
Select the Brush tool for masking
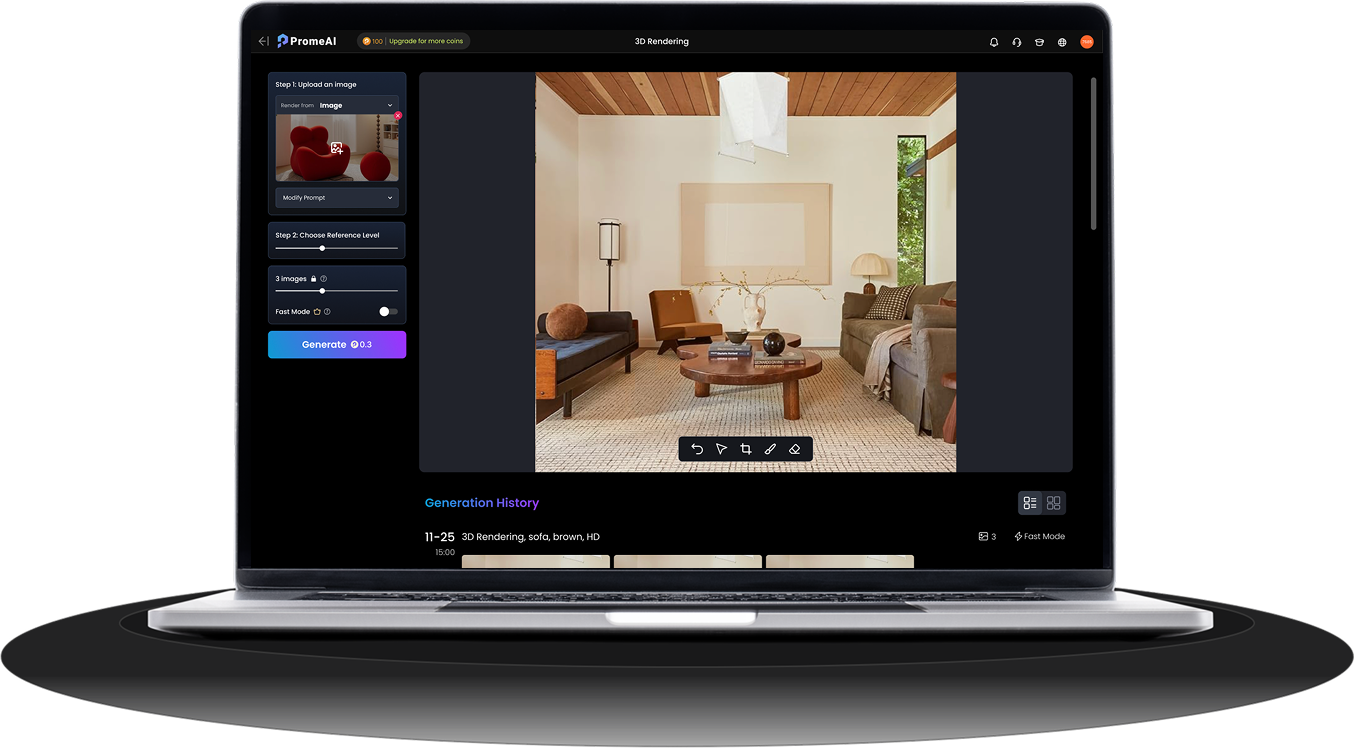(770, 448)
